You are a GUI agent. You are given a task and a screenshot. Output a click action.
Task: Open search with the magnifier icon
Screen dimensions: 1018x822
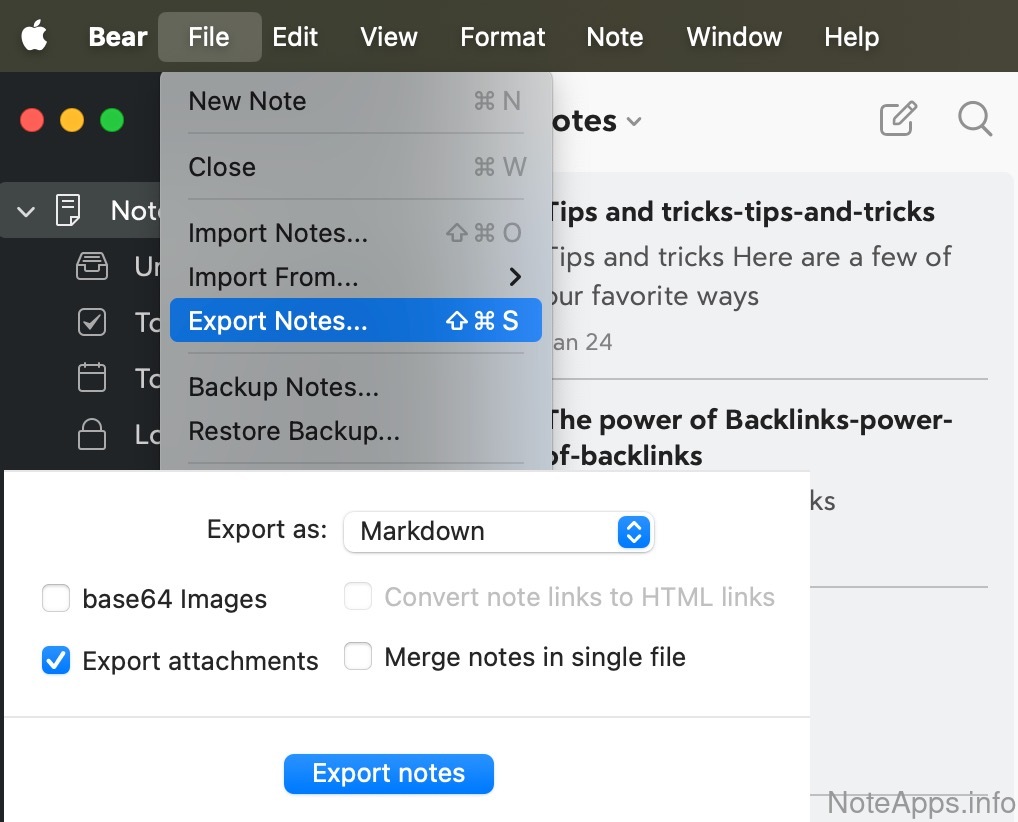pos(974,120)
